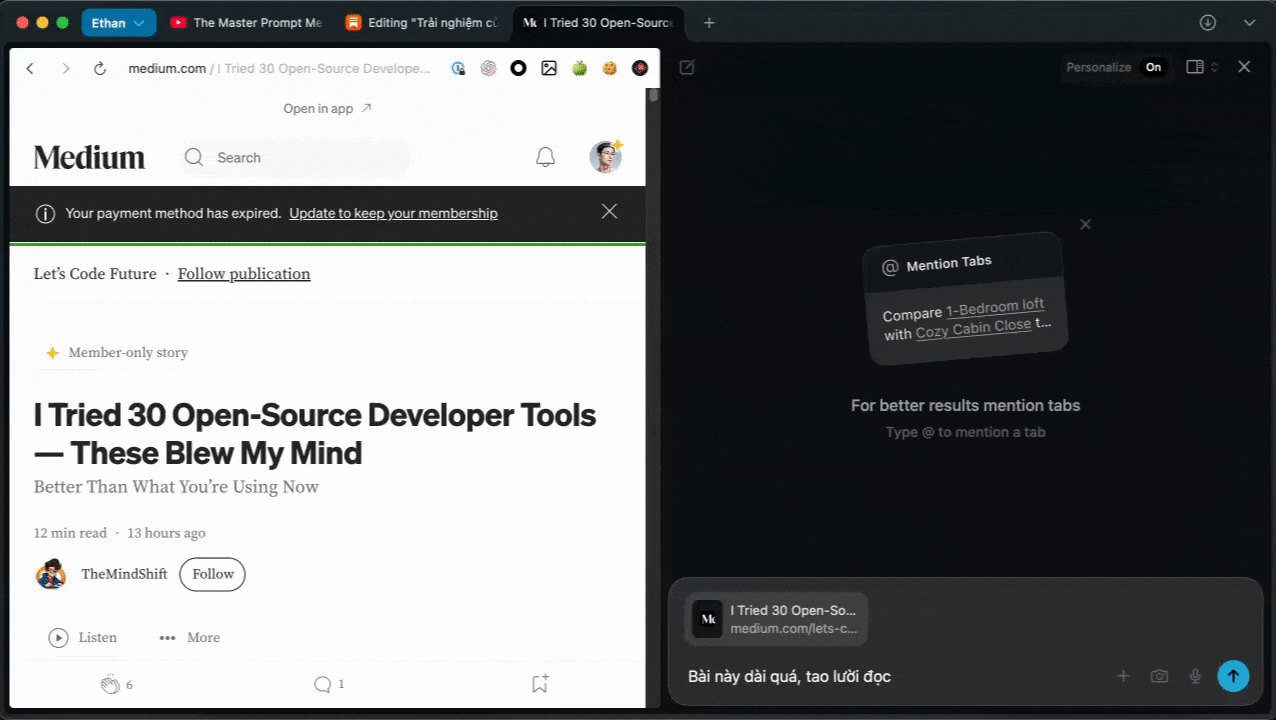Click the article title heading
The width and height of the screenshot is (1276, 720).
[x=315, y=434]
